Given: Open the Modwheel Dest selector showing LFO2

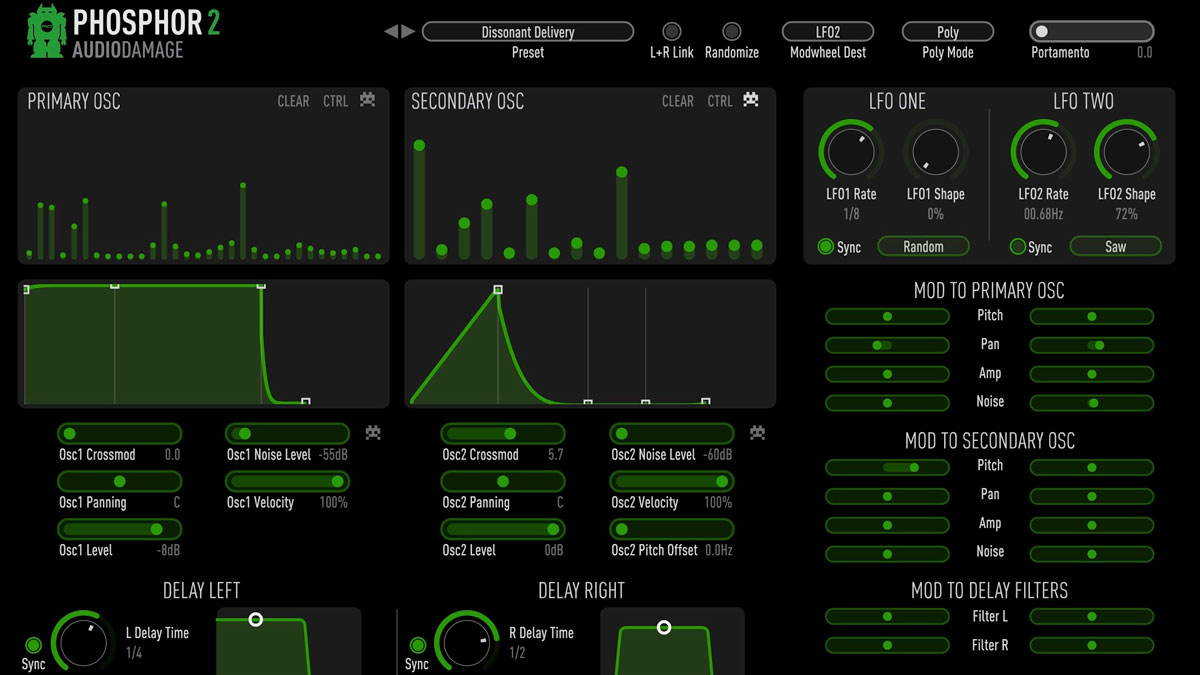Looking at the screenshot, I should pos(828,31).
